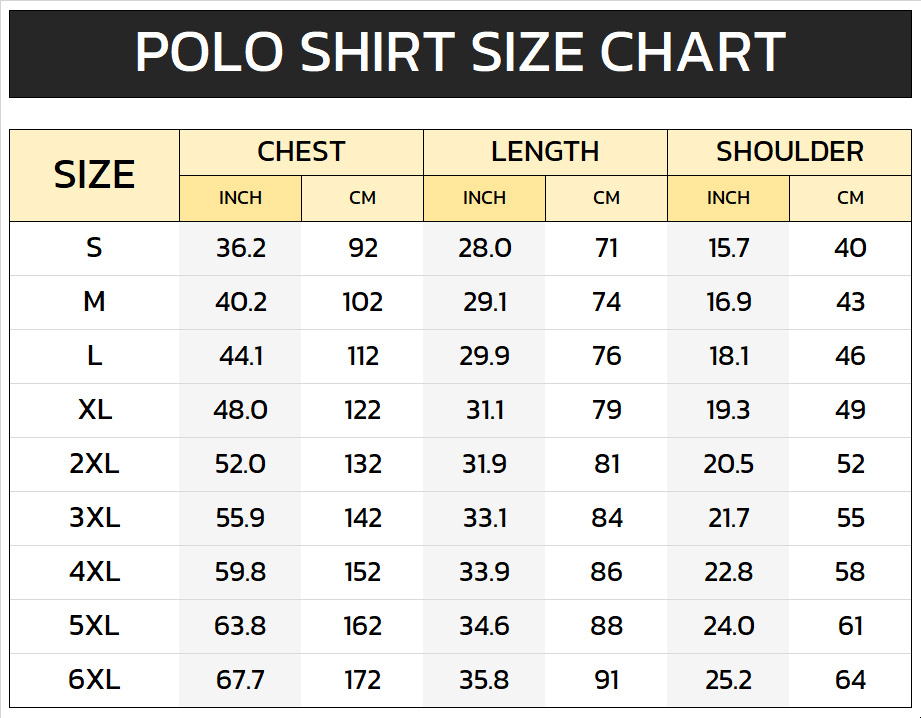Select the XL size row label
This screenshot has height=718, width=921.
[94, 410]
